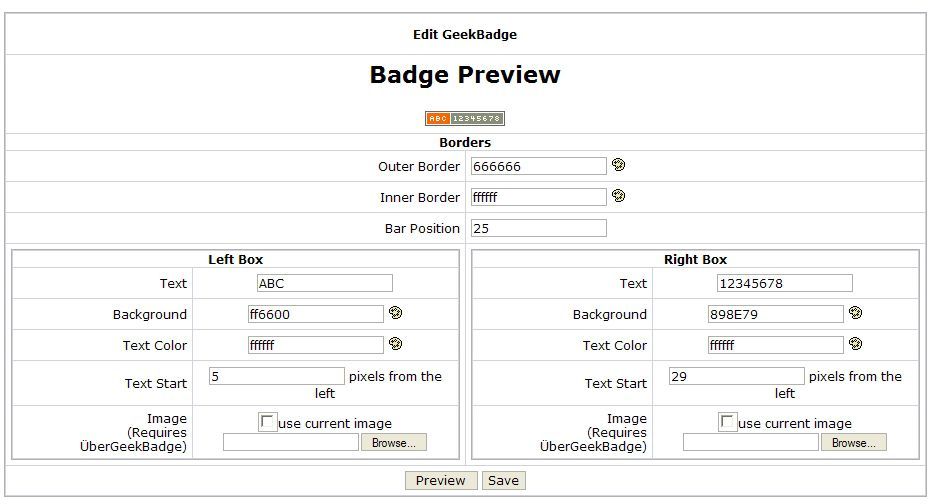Screen dimensions: 931x504
Task: Focus the Outer Border color field
Action: (x=538, y=166)
